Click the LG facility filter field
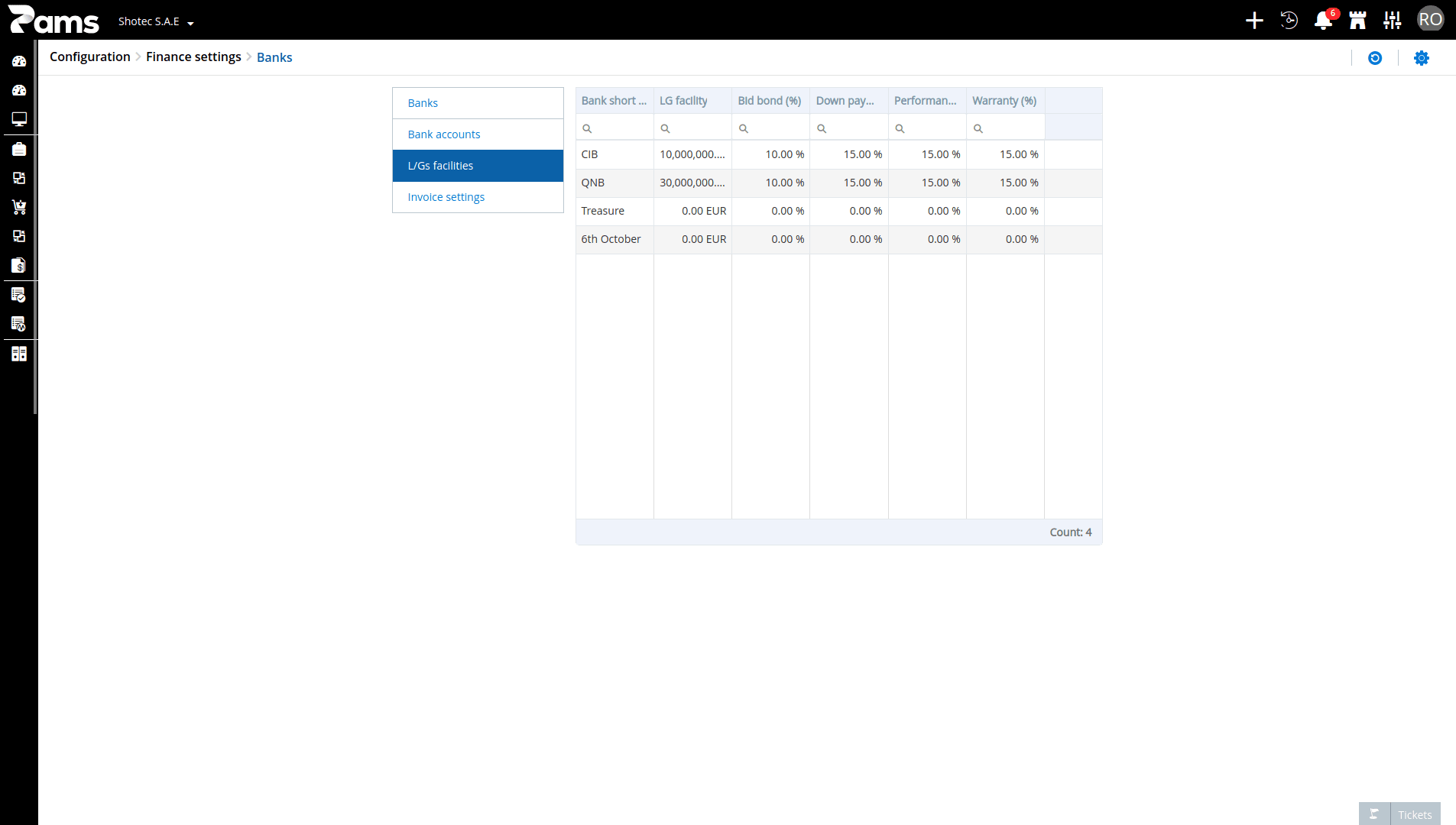The width and height of the screenshot is (1456, 825). click(692, 128)
